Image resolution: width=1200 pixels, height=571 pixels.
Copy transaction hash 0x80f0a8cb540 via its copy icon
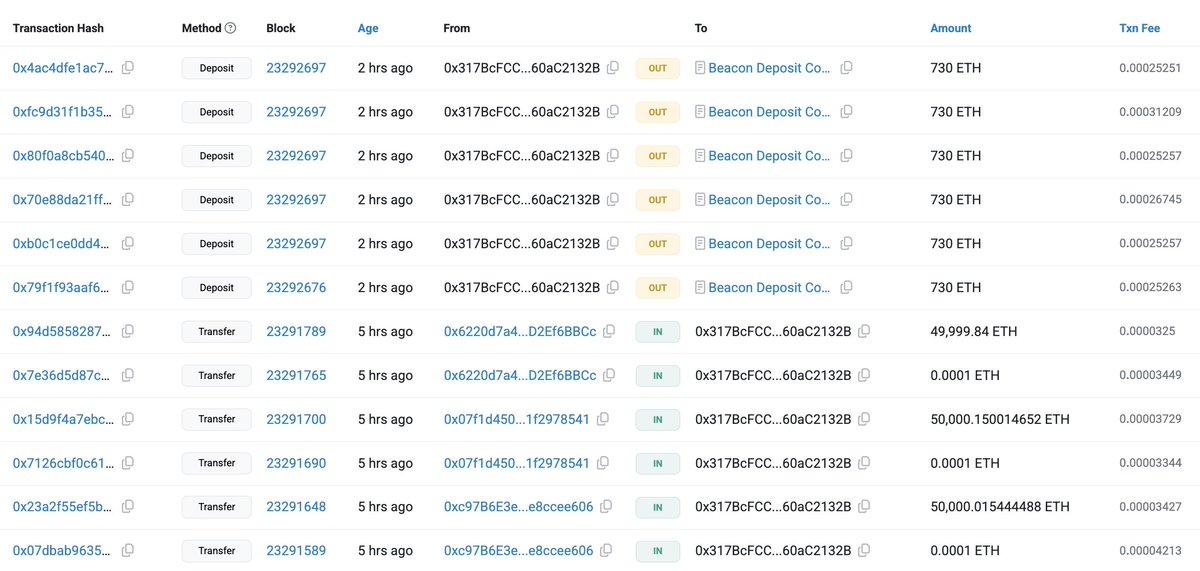[x=128, y=156]
